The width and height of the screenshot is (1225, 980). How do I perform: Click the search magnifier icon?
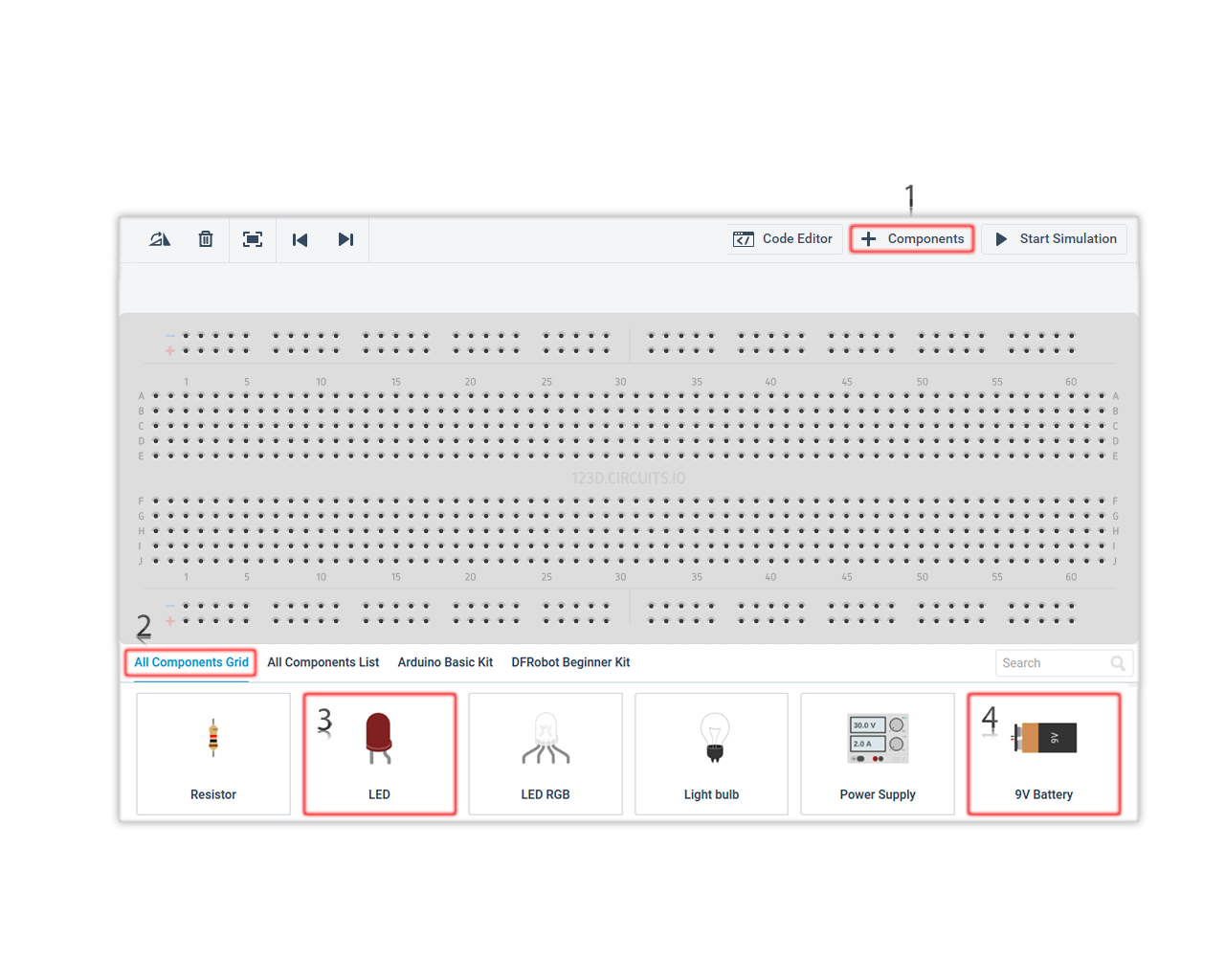coord(1118,663)
